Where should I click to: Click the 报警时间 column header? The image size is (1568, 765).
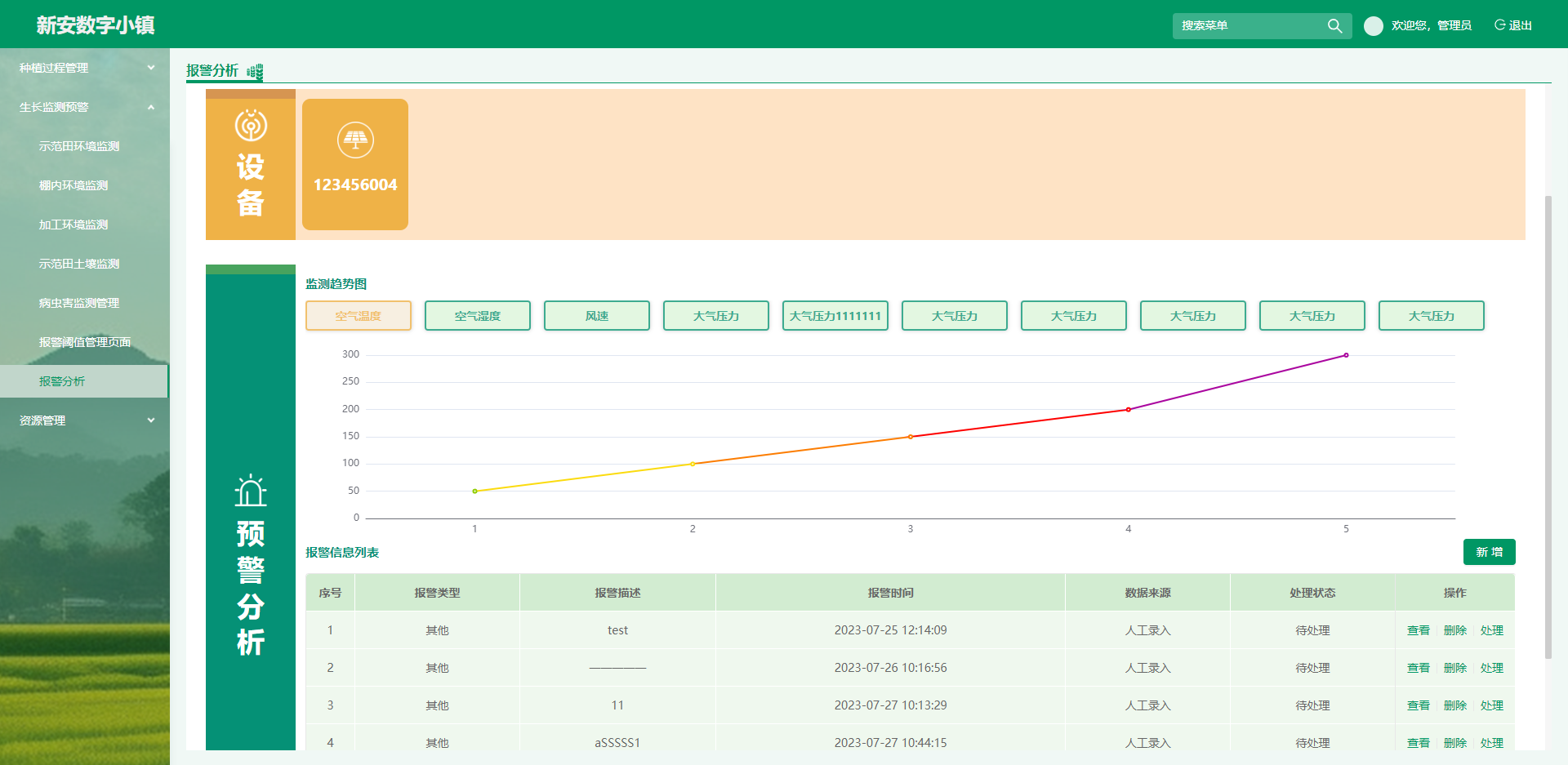coord(890,593)
